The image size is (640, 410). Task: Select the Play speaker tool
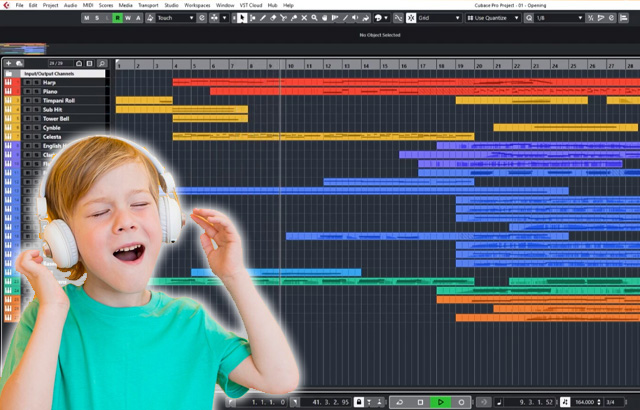(356, 18)
